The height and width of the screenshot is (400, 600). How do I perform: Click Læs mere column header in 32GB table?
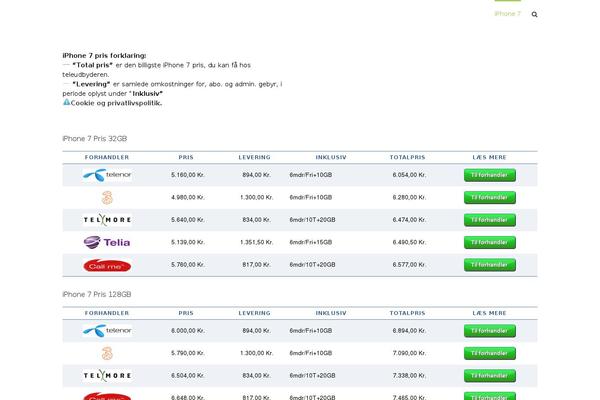(x=489, y=157)
